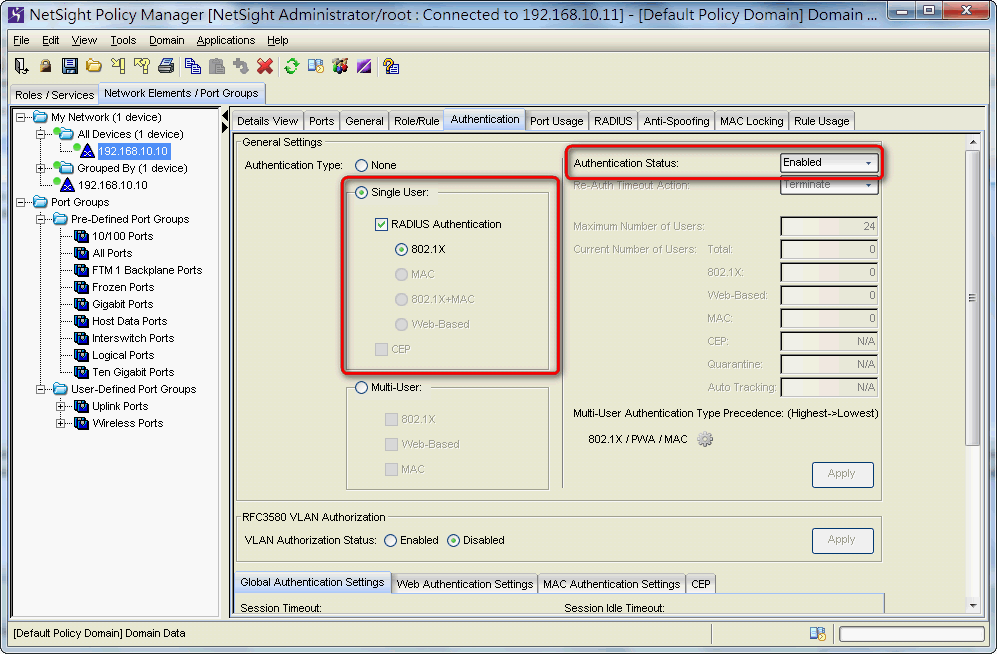Click the My Network folder icon
The width and height of the screenshot is (997, 654).
(41, 117)
